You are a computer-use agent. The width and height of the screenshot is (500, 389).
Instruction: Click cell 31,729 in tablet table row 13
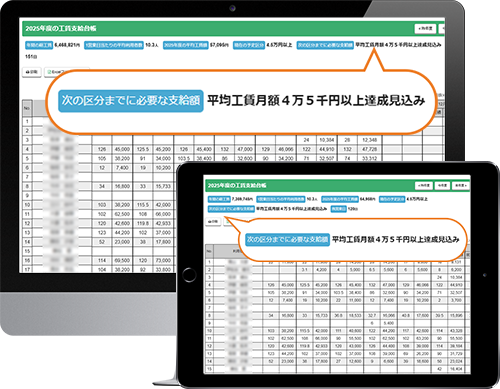456,354
